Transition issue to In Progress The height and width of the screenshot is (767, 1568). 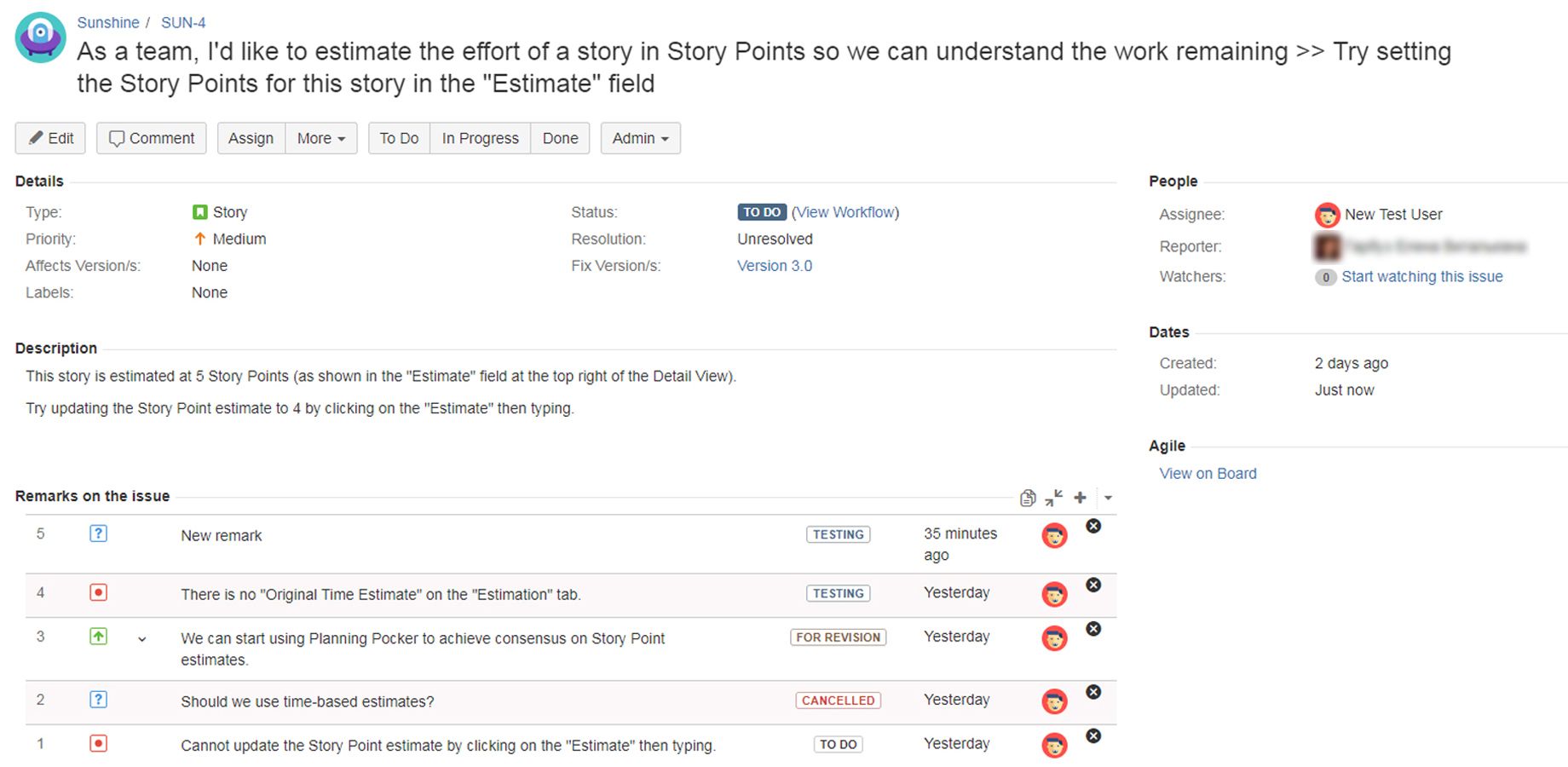(x=480, y=138)
